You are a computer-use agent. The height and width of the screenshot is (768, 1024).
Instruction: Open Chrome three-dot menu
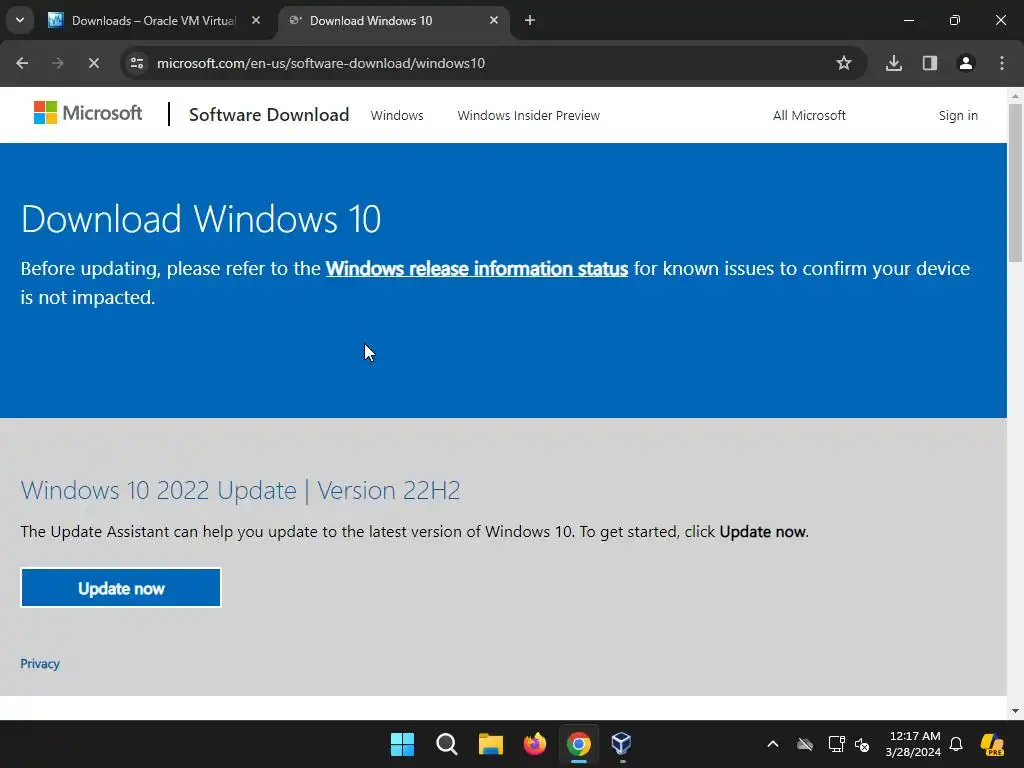tap(1002, 63)
